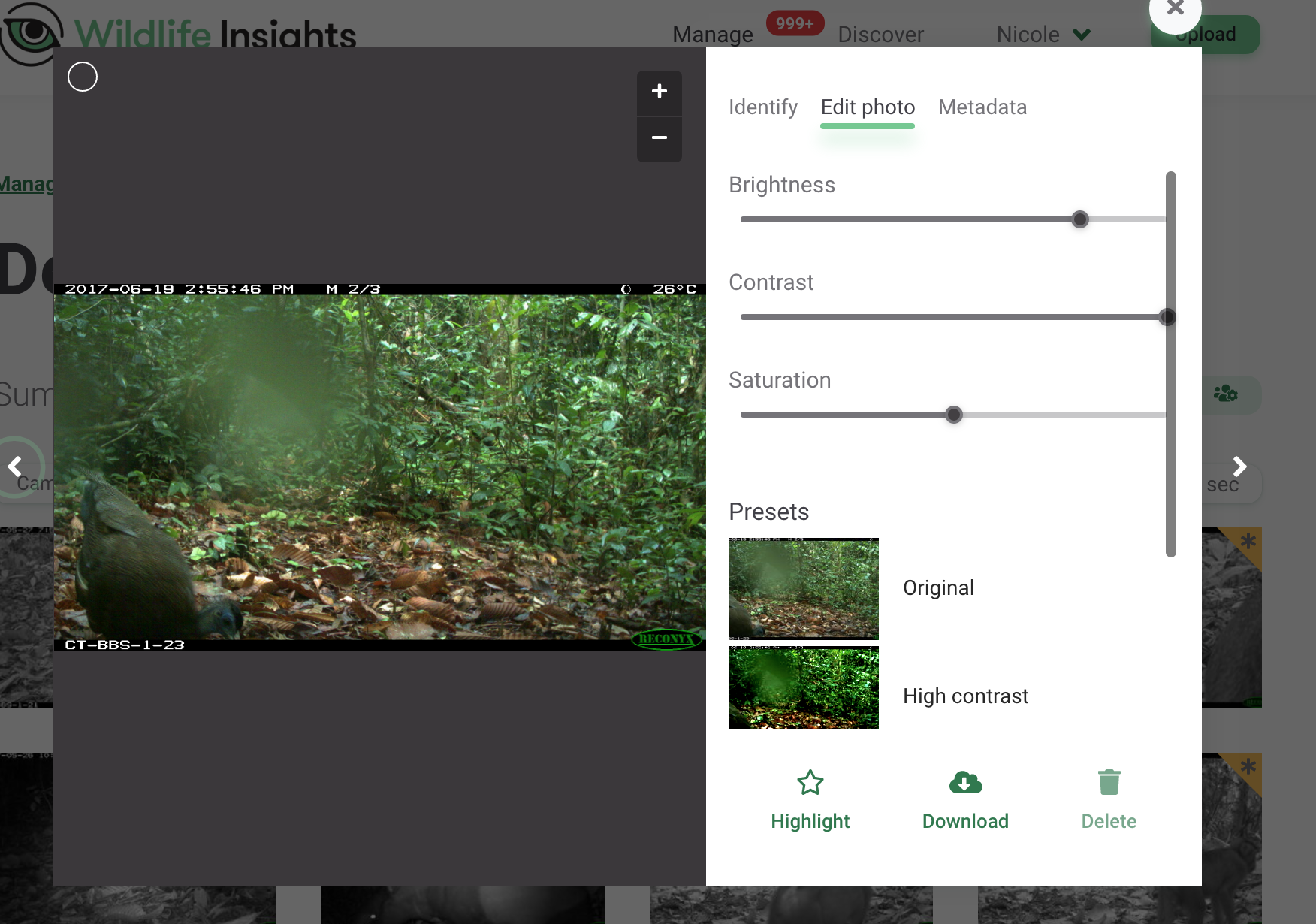
Task: Adjust the Contrast slider handle
Action: (x=1167, y=317)
